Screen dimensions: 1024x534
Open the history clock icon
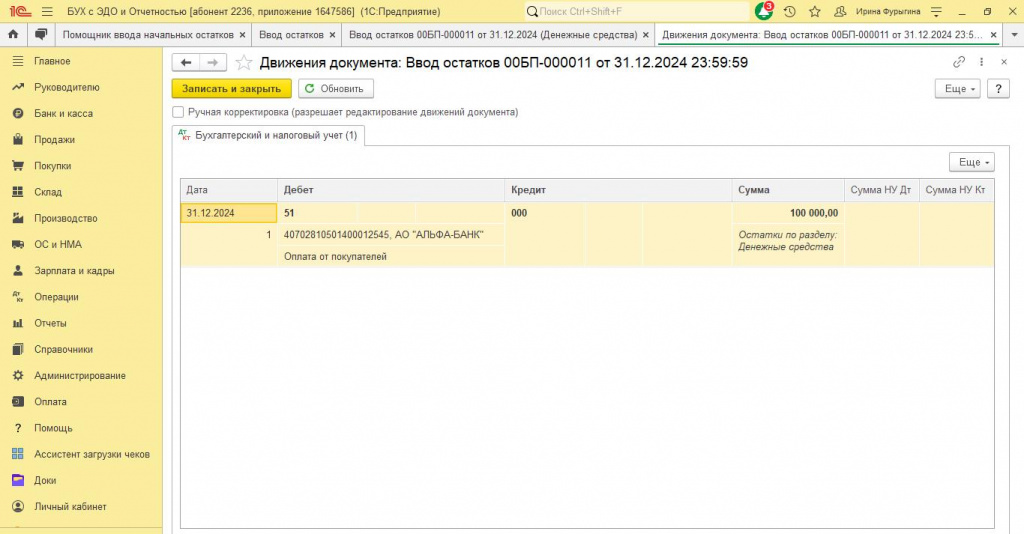click(790, 11)
